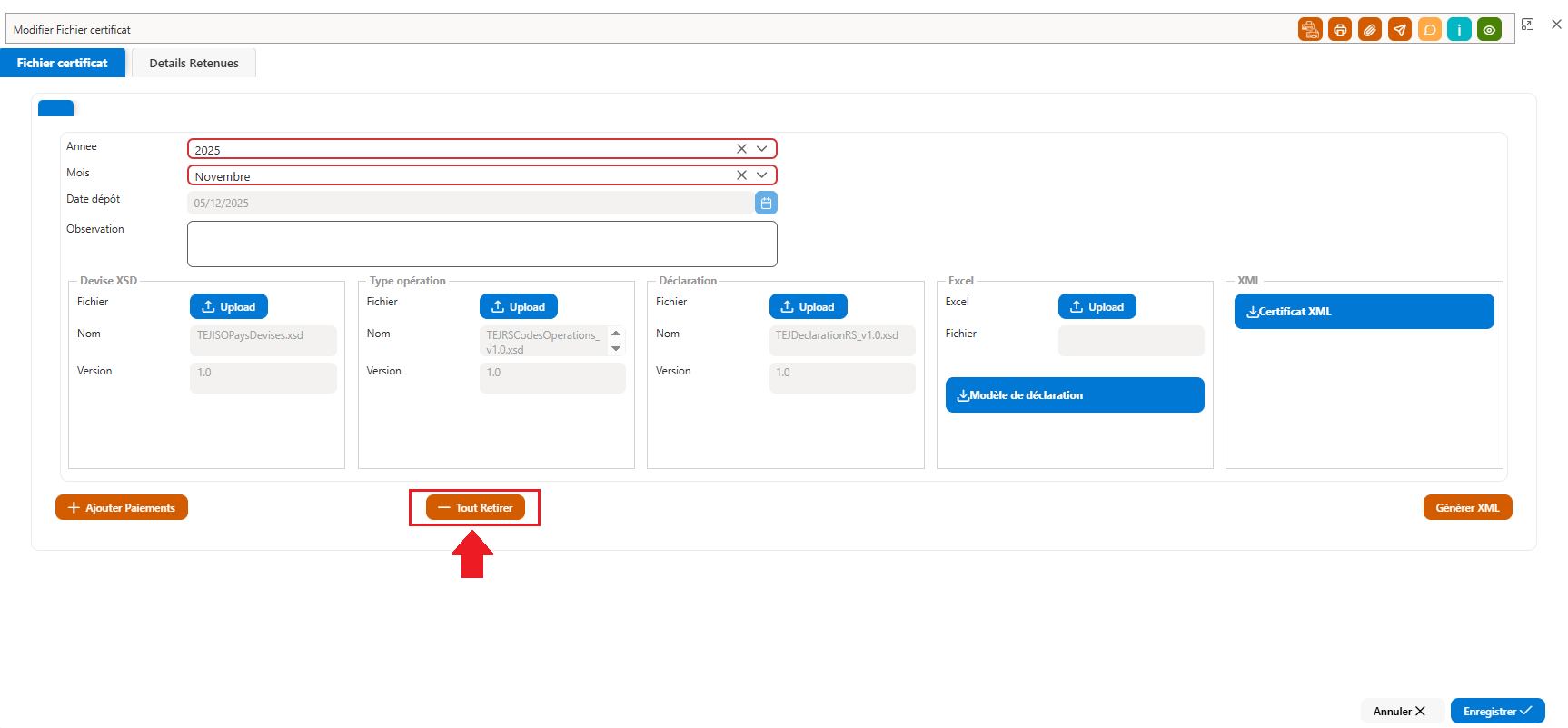Open attachments with the paperclip icon
This screenshot has height=728, width=1568.
(x=1370, y=30)
